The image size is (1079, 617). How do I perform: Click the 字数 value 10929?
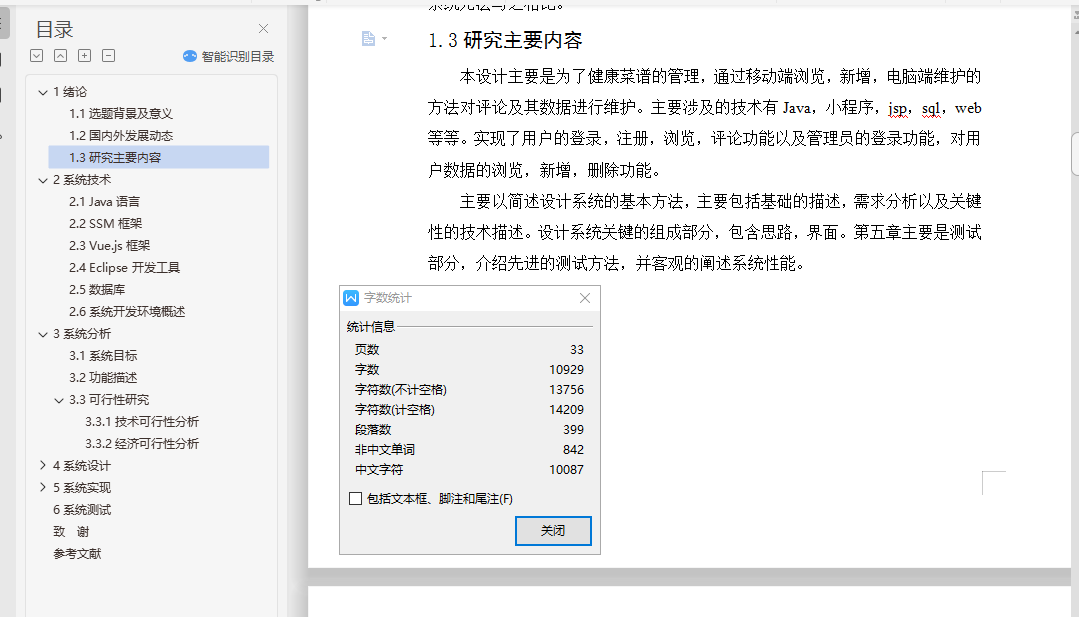566,369
